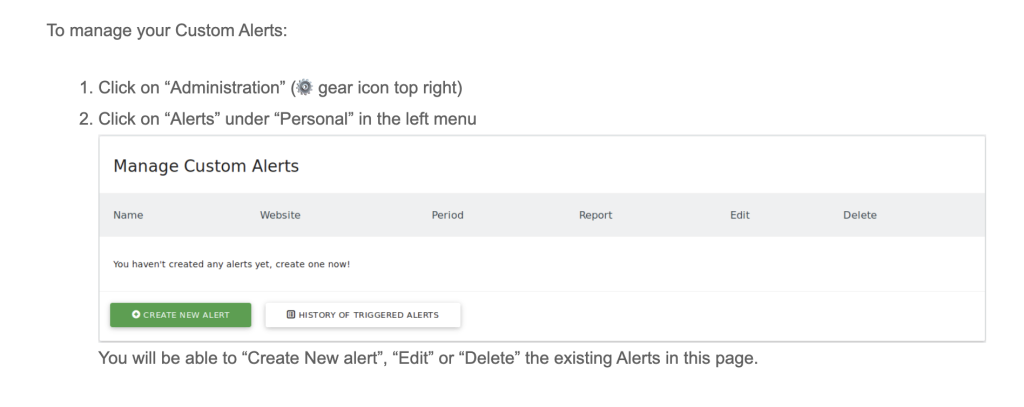
Task: Click the Report column header
Action: 595,215
